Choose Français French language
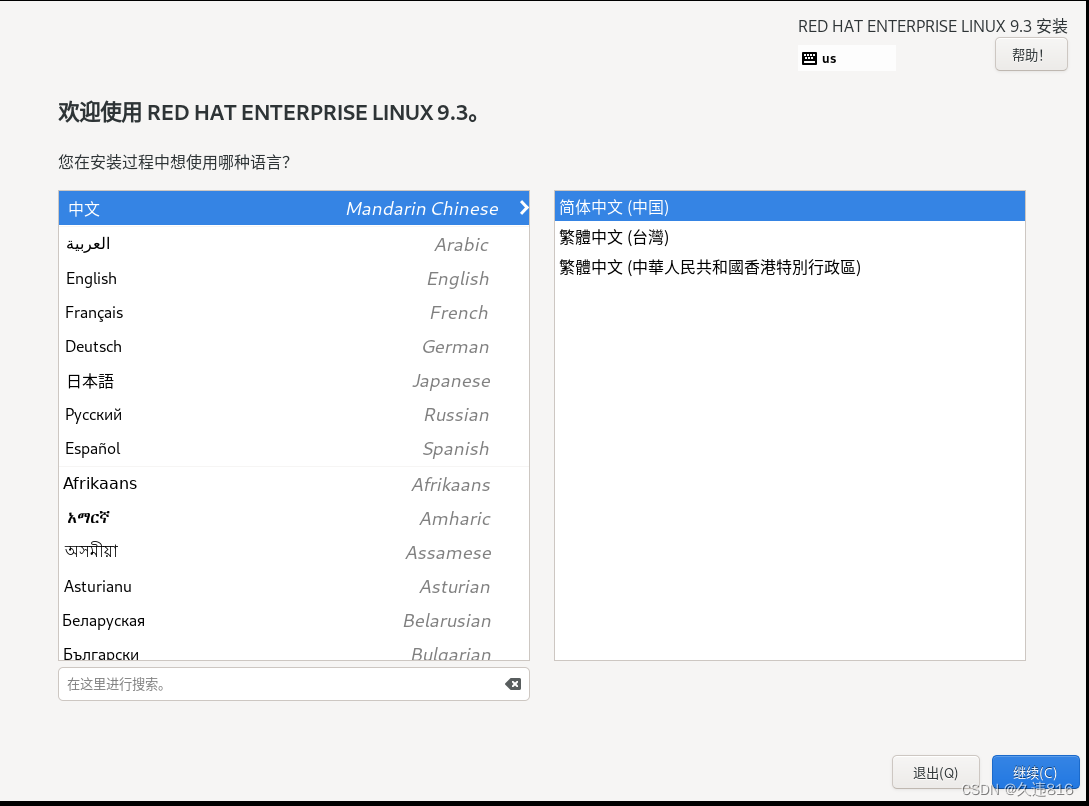Image resolution: width=1089 pixels, height=806 pixels. (294, 312)
